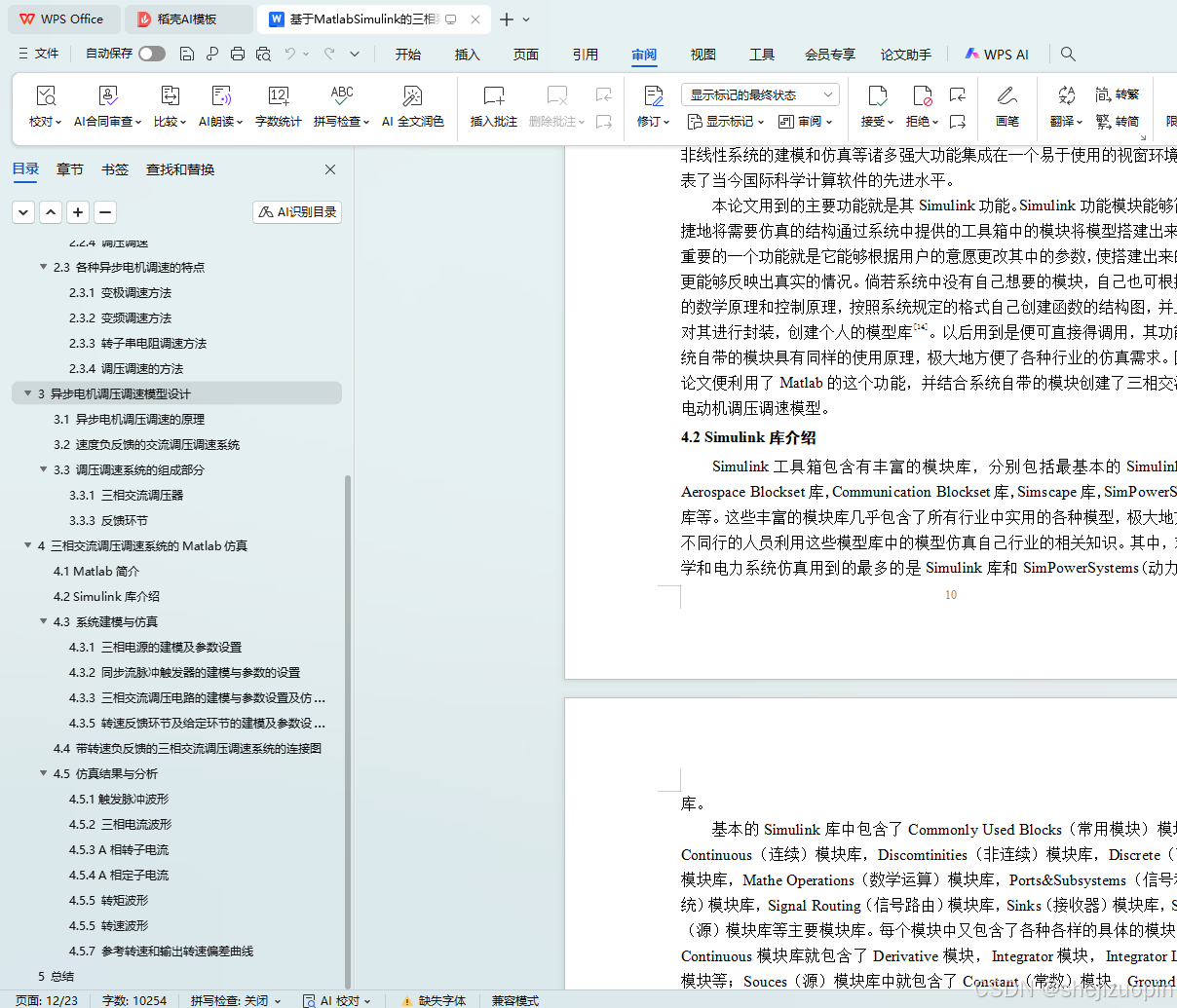Open the 插入 ribbon tab

[x=468, y=55]
